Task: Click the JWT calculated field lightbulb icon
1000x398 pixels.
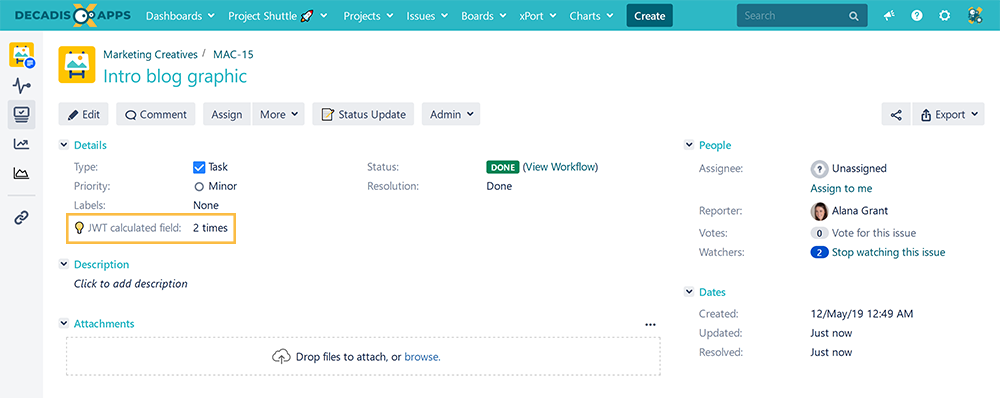Action: pyautogui.click(x=79, y=228)
